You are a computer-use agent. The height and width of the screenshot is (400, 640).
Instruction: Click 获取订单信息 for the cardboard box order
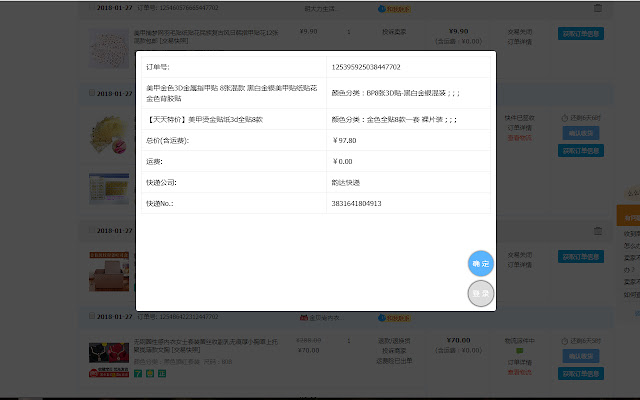(x=581, y=257)
